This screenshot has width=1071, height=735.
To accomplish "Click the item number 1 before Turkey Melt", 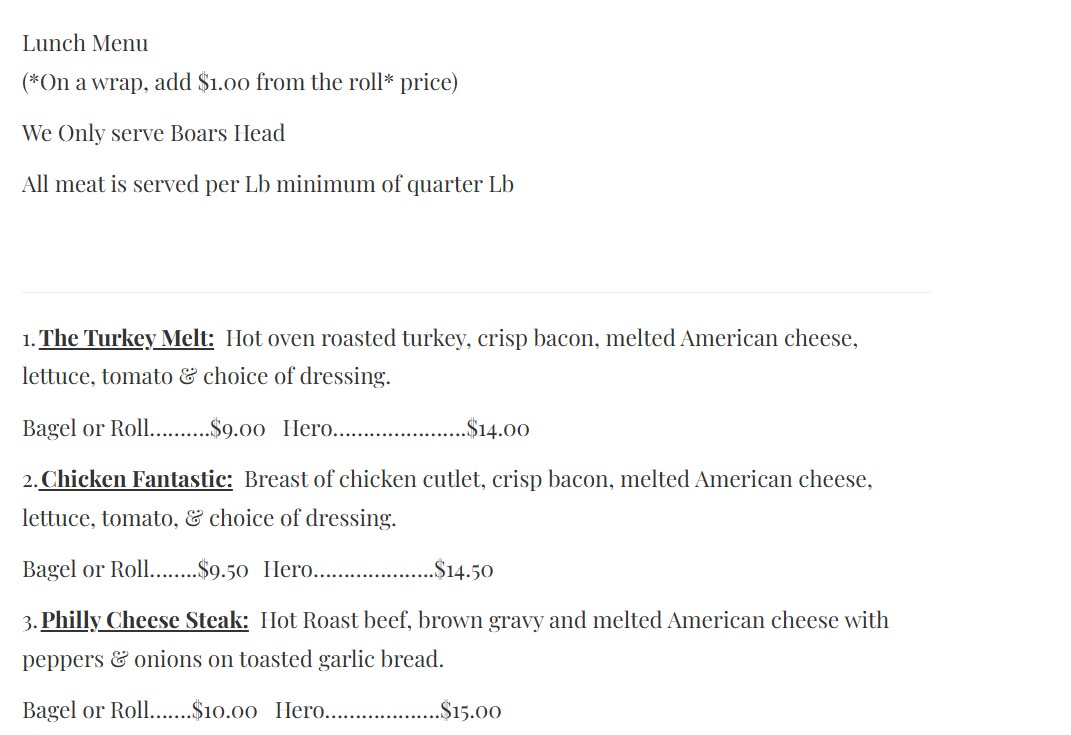I will [x=28, y=339].
